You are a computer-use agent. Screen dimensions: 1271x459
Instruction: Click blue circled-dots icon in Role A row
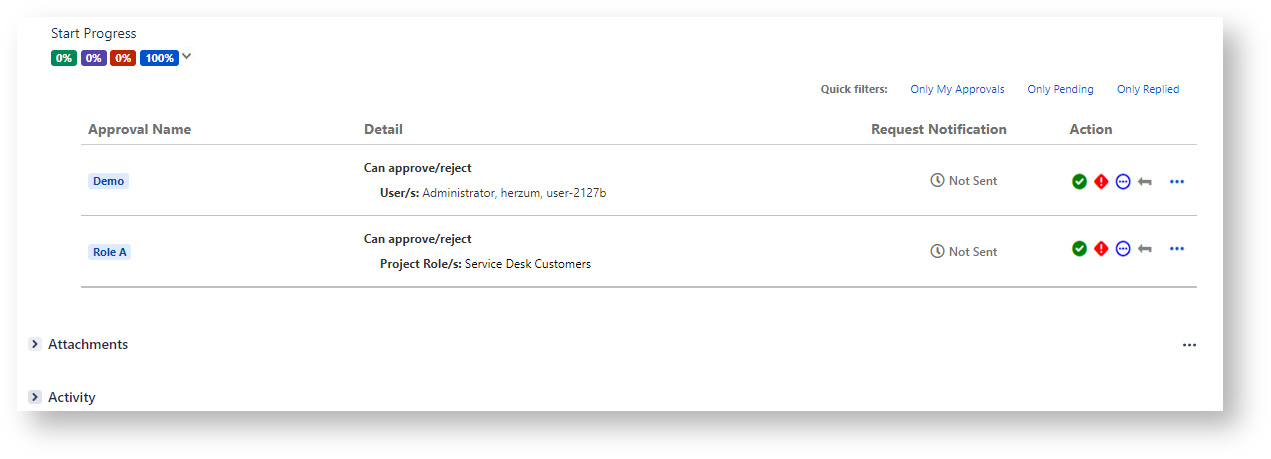coord(1123,249)
